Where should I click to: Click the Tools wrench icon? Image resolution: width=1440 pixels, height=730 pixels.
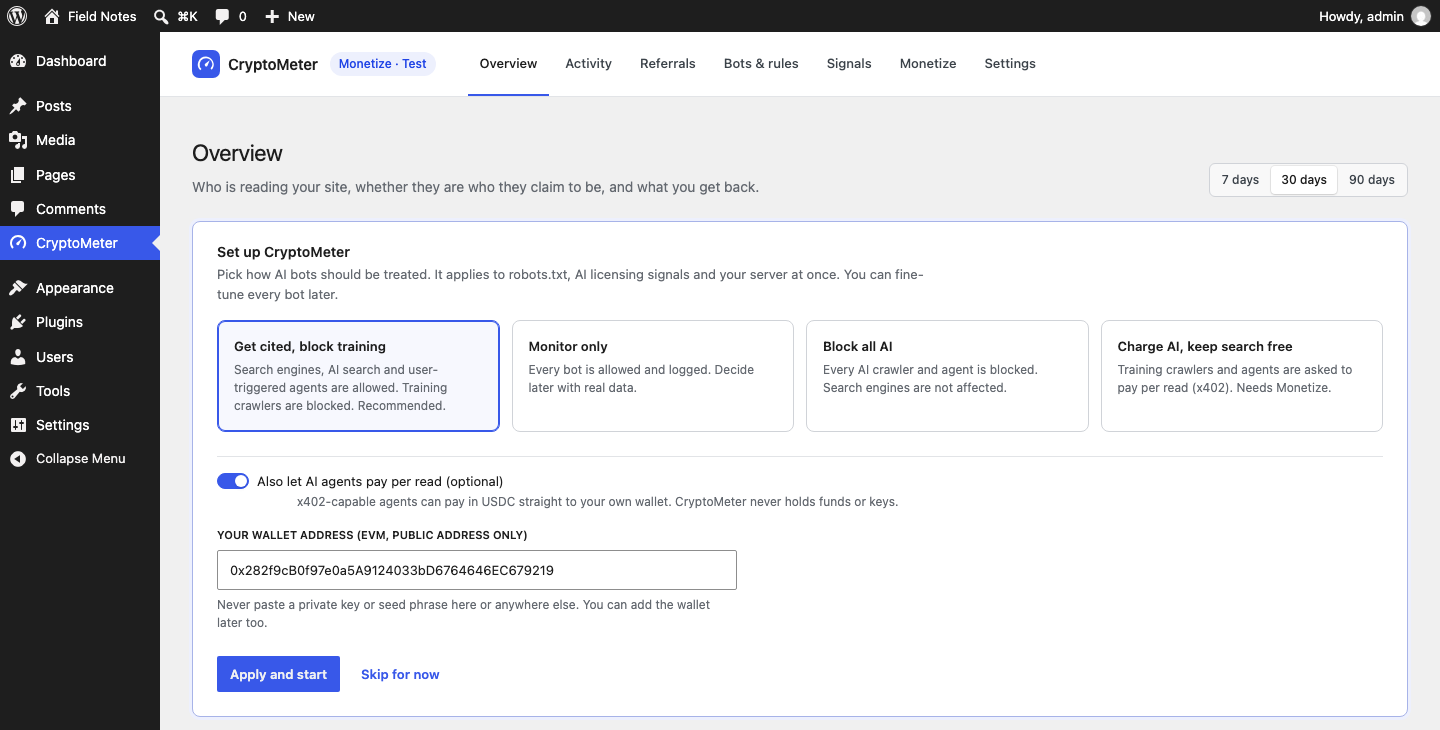18,391
